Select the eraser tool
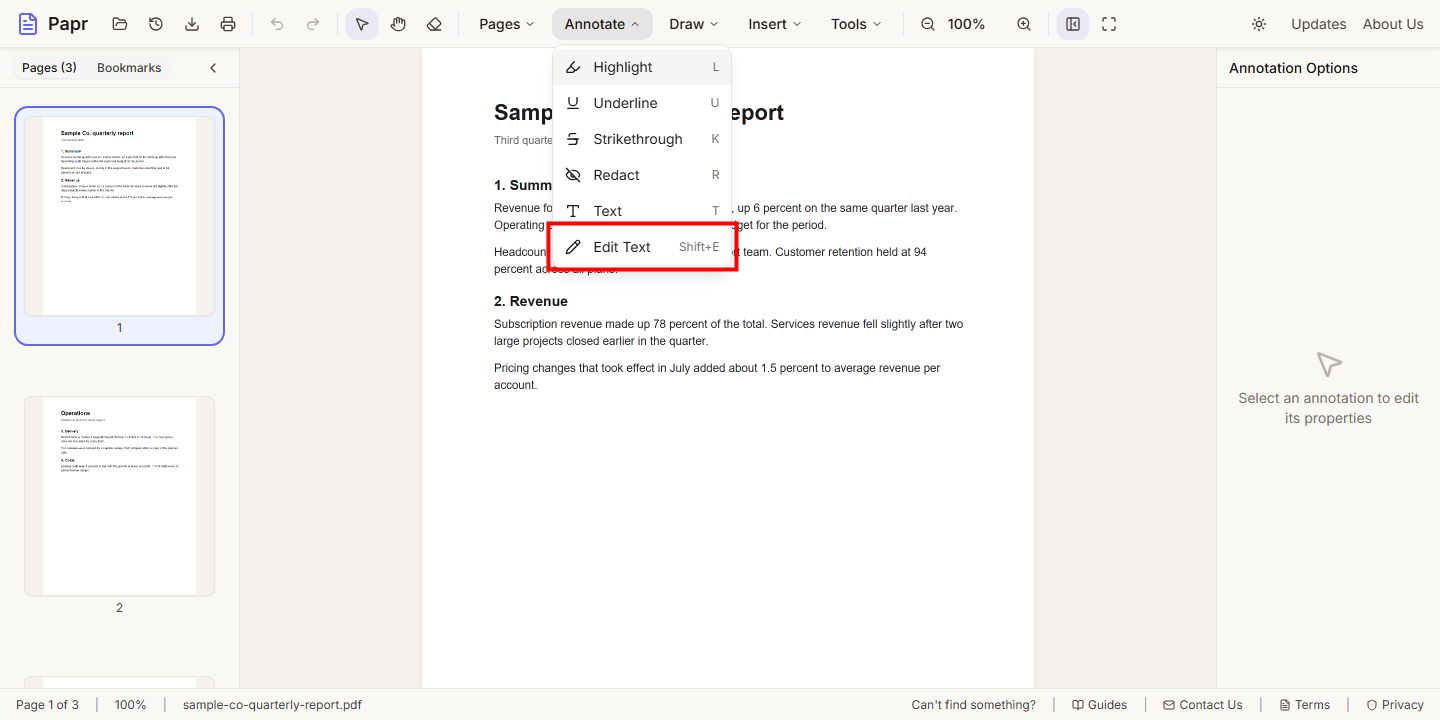 click(434, 24)
